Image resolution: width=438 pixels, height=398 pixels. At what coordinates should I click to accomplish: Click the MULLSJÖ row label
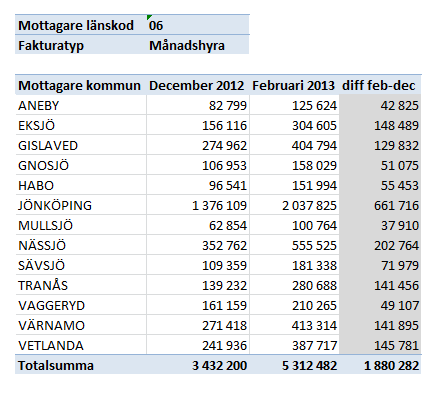[45, 225]
